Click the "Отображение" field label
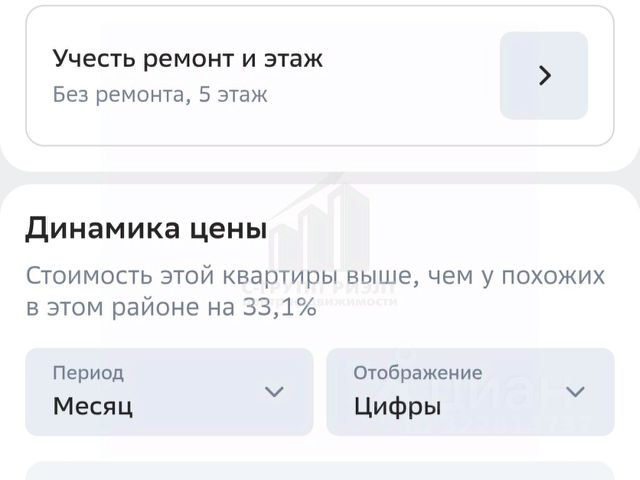Viewport: 640px width, 480px height. tap(418, 373)
